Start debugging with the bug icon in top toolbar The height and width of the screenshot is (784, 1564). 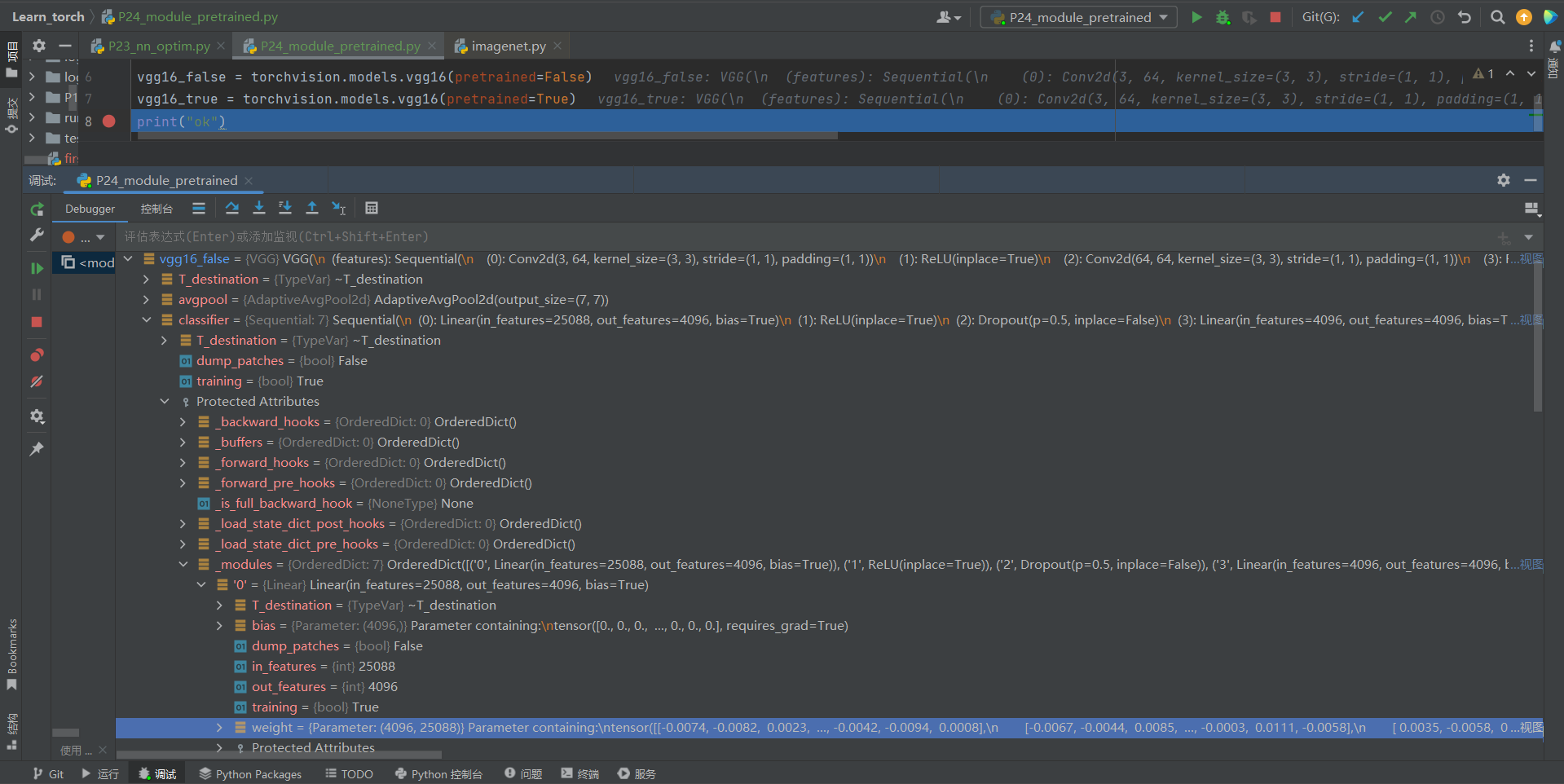tap(1223, 17)
